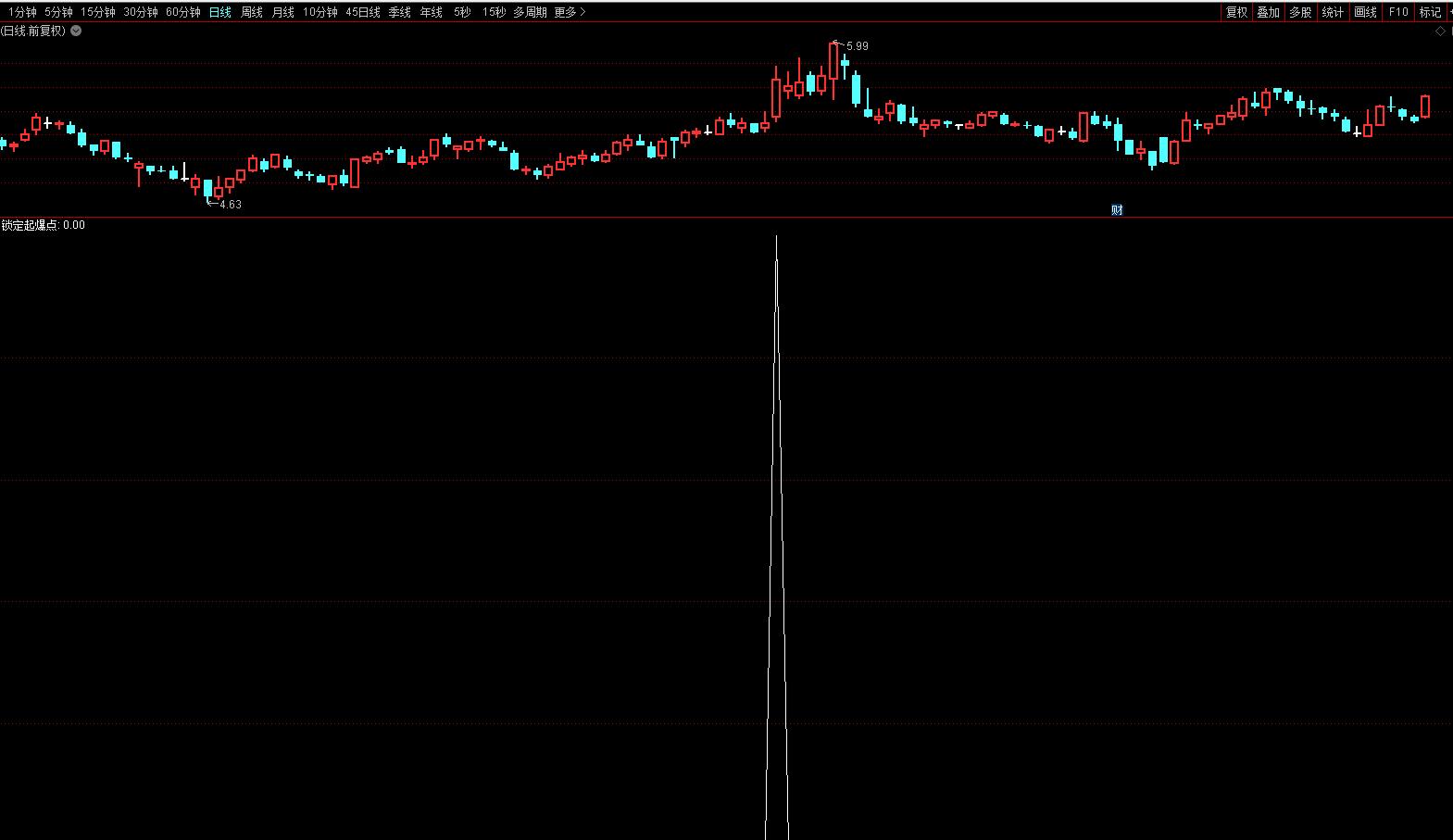Activate the 画线 drawing tool
1453x840 pixels.
(x=1365, y=12)
